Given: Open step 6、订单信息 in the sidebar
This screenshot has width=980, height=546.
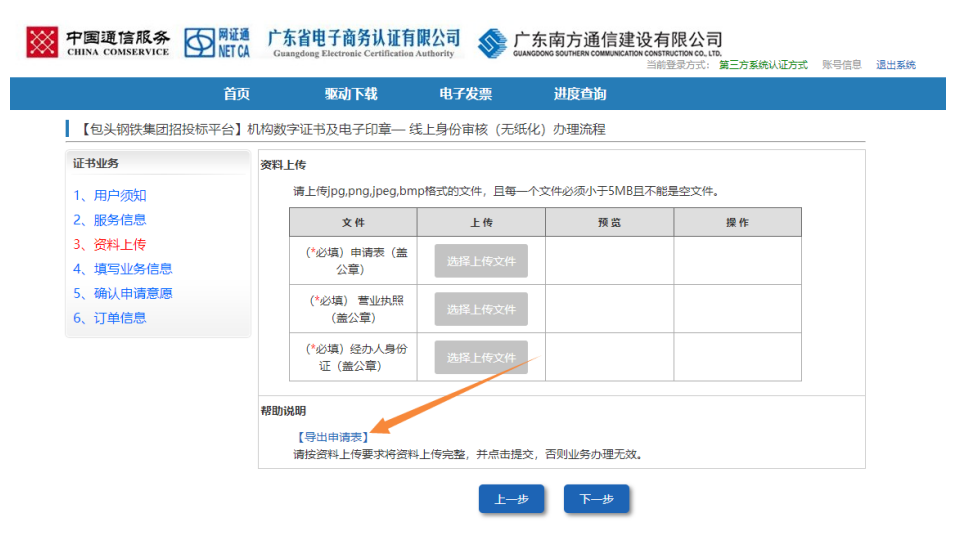Looking at the screenshot, I should [x=110, y=318].
